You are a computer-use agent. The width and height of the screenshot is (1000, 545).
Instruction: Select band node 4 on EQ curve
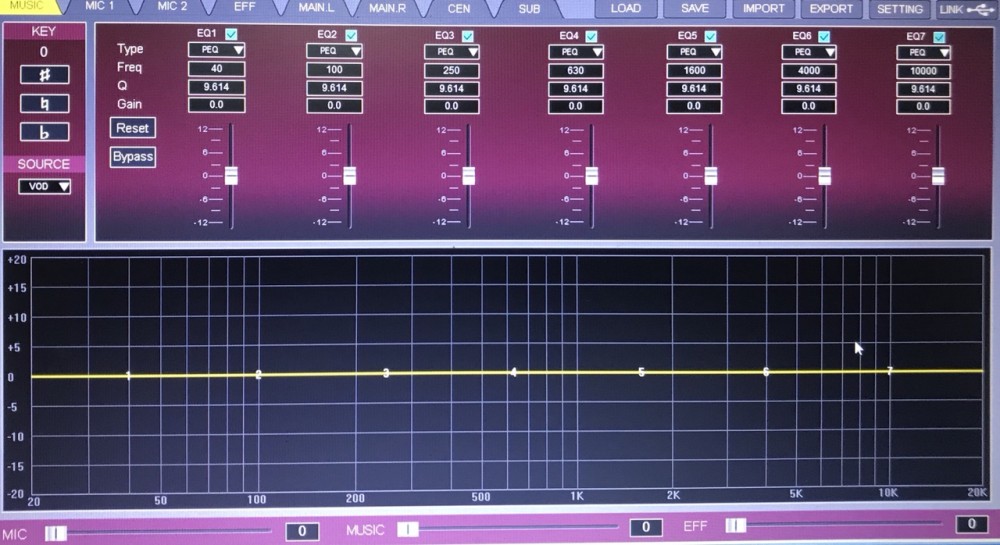click(x=514, y=373)
